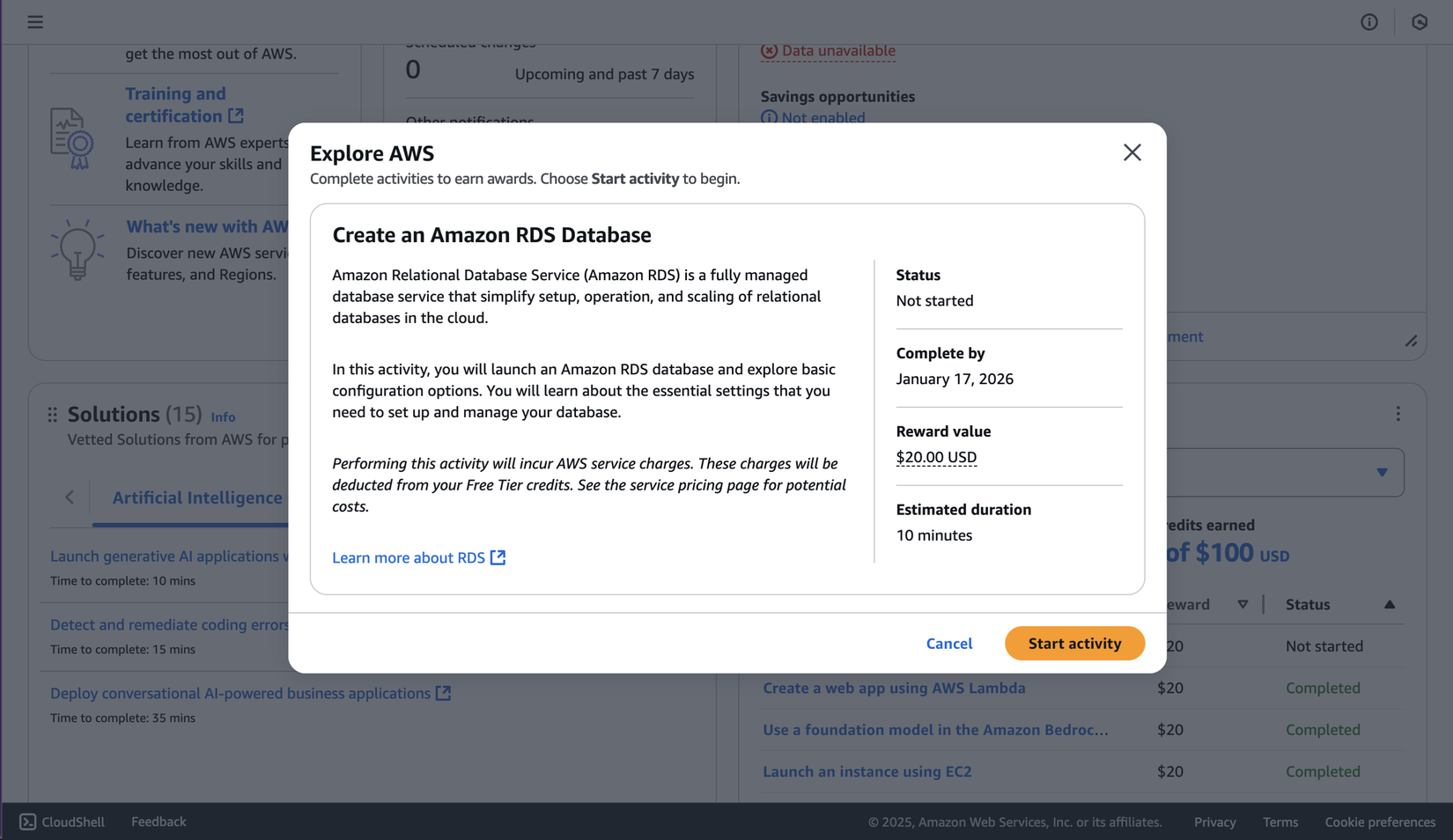Click Cancel in the dialog
This screenshot has height=840, width=1453.
pyautogui.click(x=948, y=644)
